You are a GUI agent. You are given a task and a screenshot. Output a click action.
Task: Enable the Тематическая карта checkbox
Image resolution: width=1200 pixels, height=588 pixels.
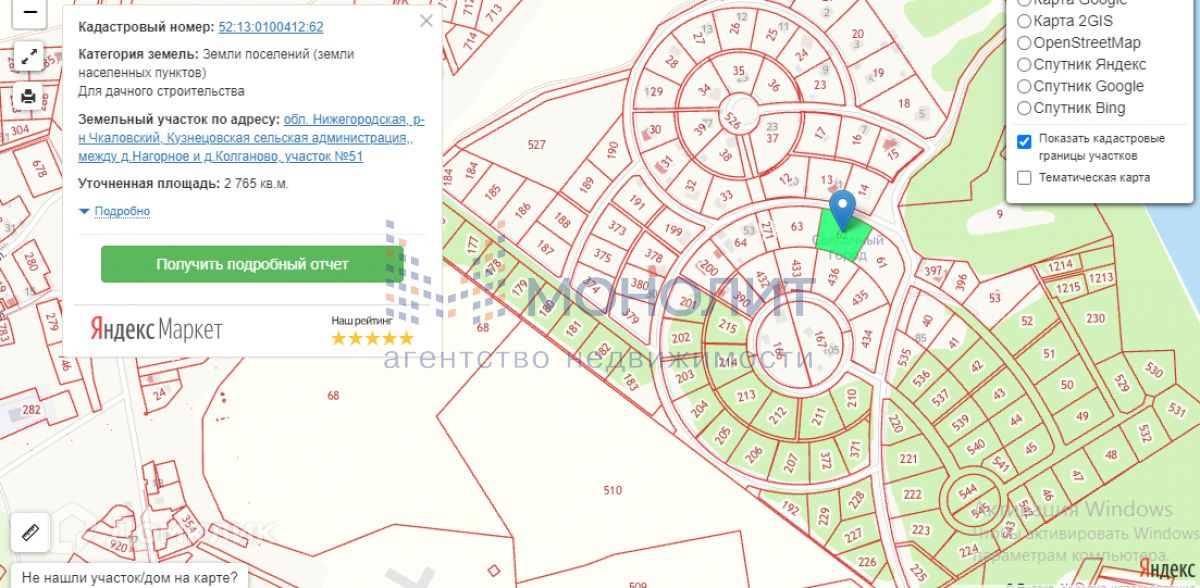[1024, 178]
